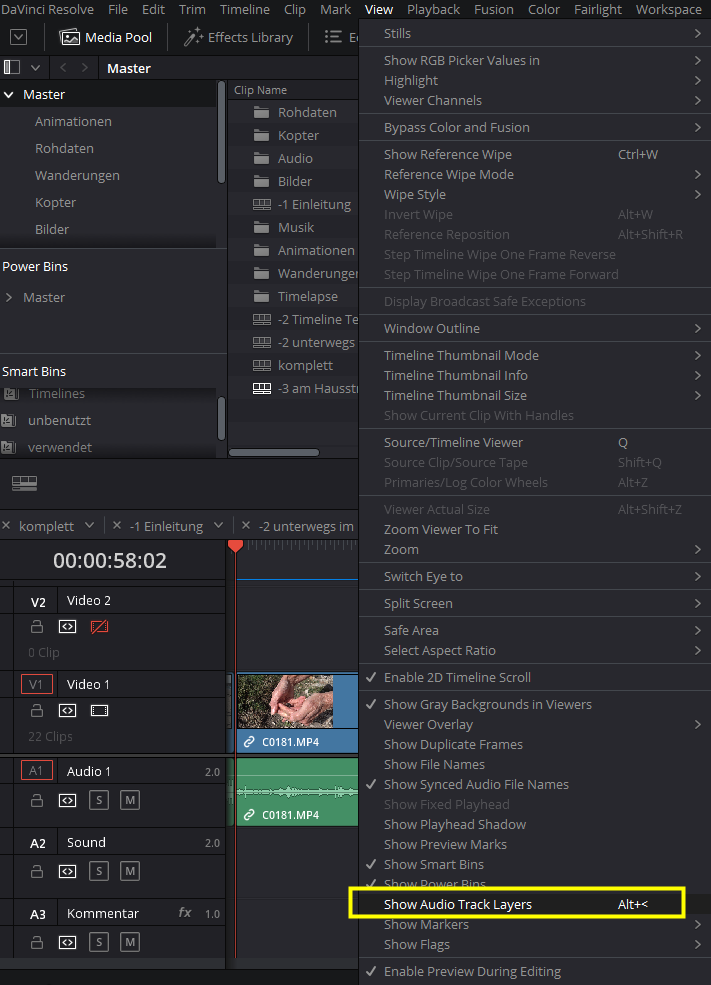Enable the disabled Video 2 track icon
711x985 pixels.
point(99,626)
